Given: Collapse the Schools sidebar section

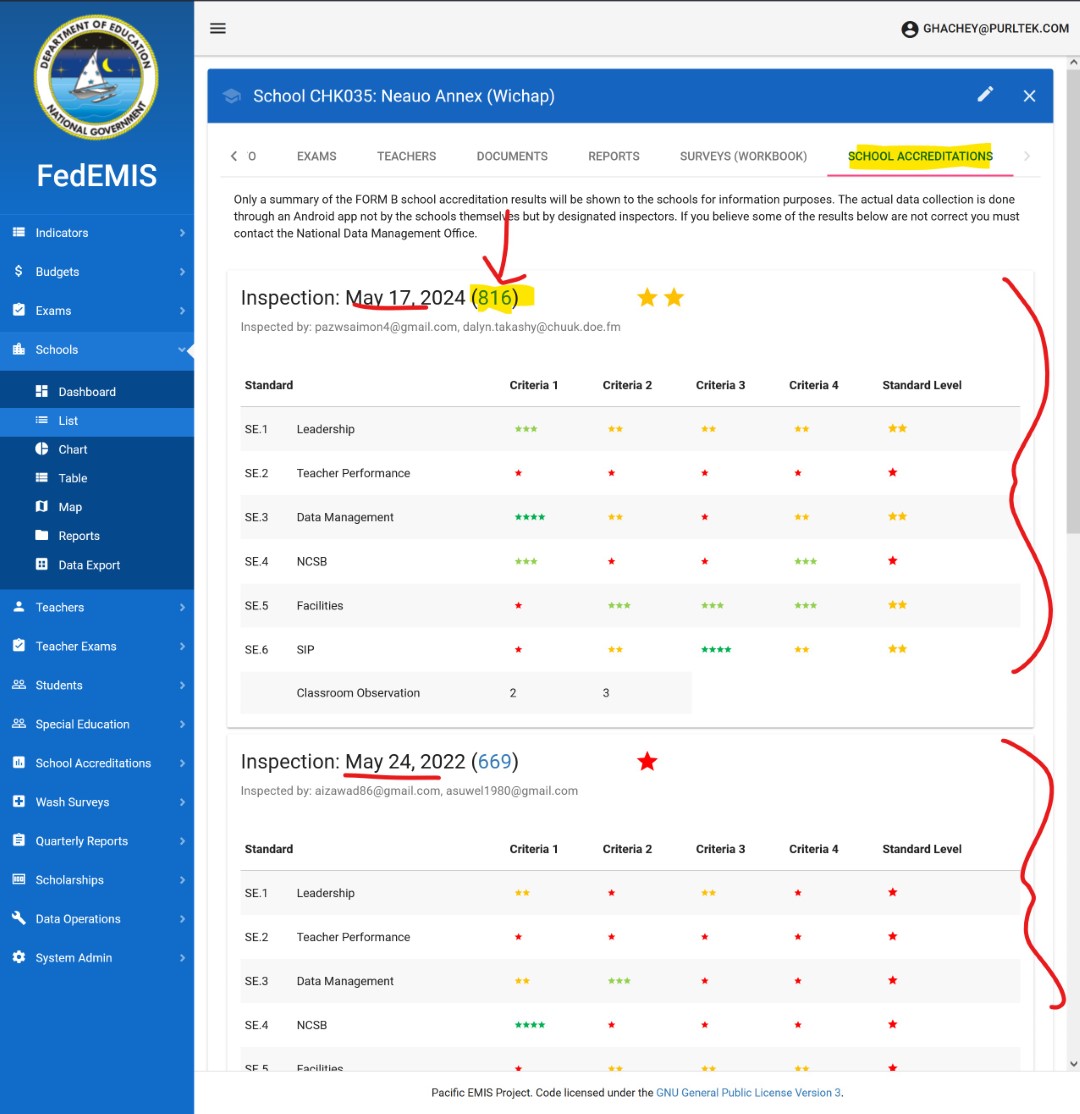Looking at the screenshot, I should click(x=97, y=350).
